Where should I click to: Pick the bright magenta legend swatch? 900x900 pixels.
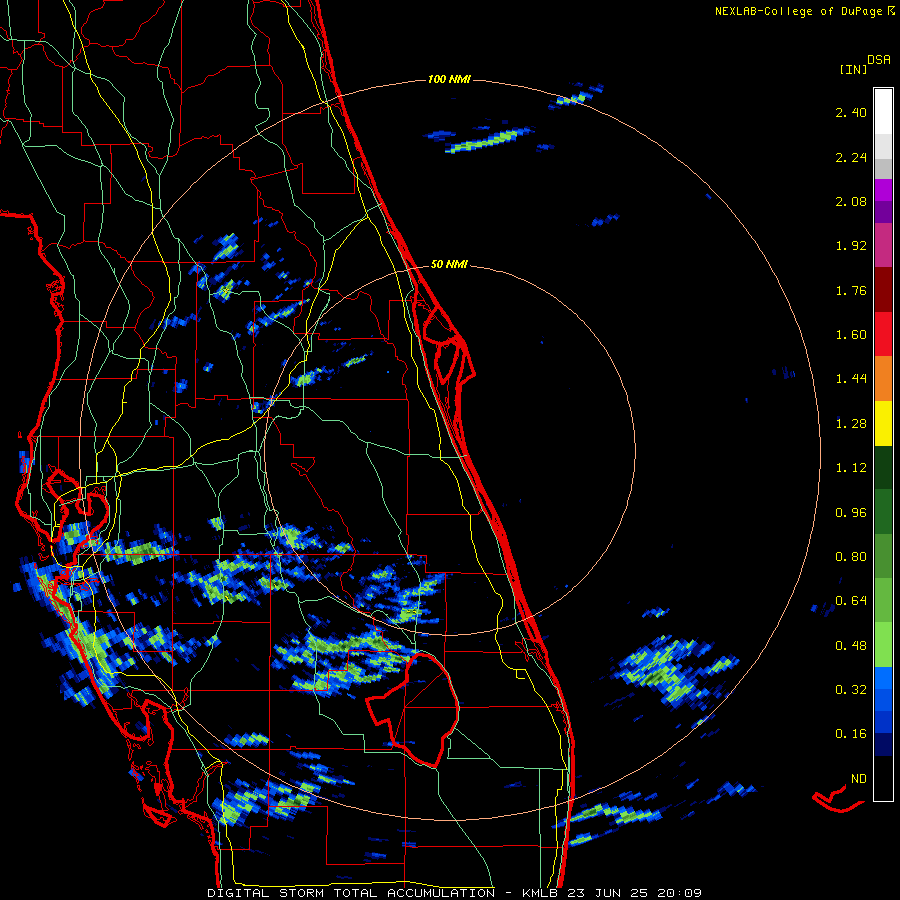883,190
